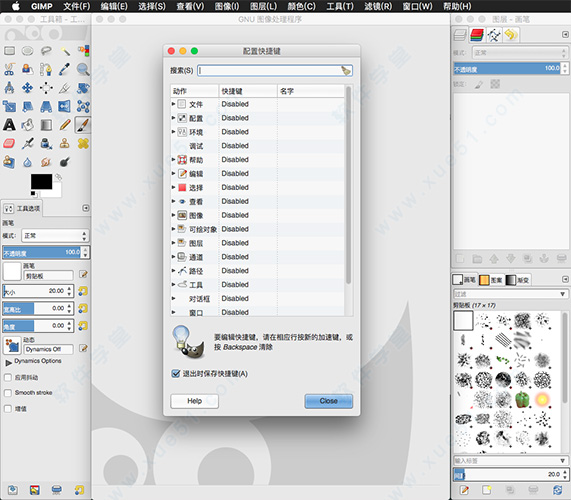Viewport: 571px width, 500px height.
Task: Close the shortcuts dialog with Close button
Action: coord(328,401)
